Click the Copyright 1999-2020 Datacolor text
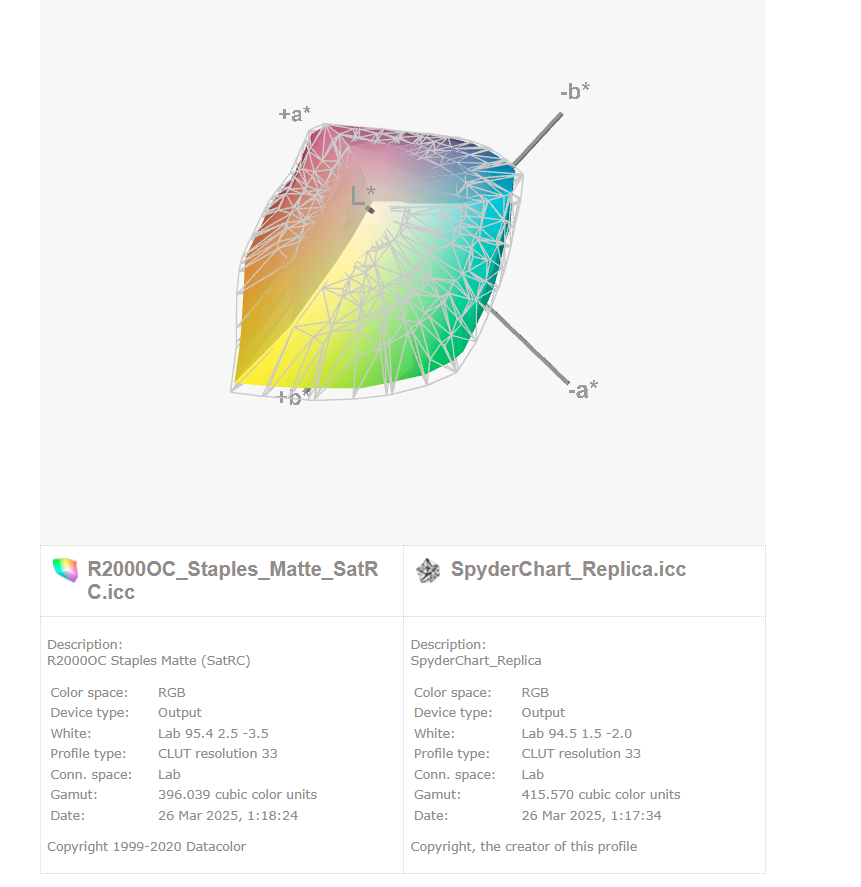This screenshot has width=861, height=887. coord(146,846)
